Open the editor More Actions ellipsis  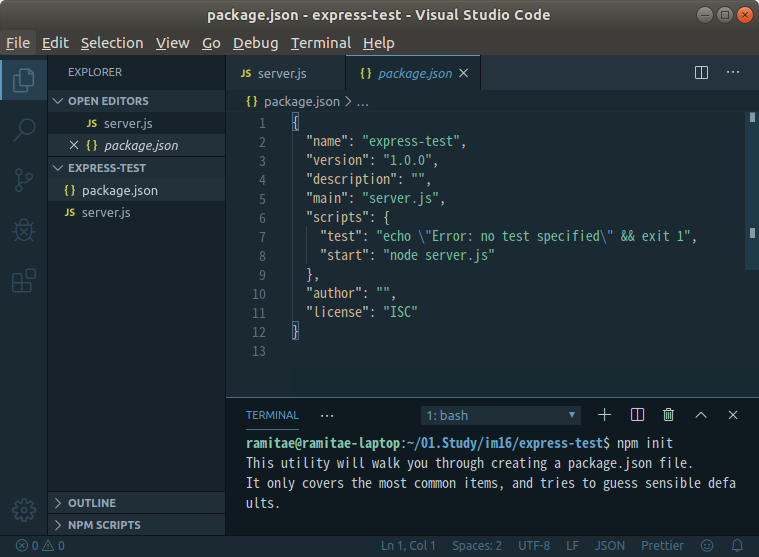pos(732,72)
